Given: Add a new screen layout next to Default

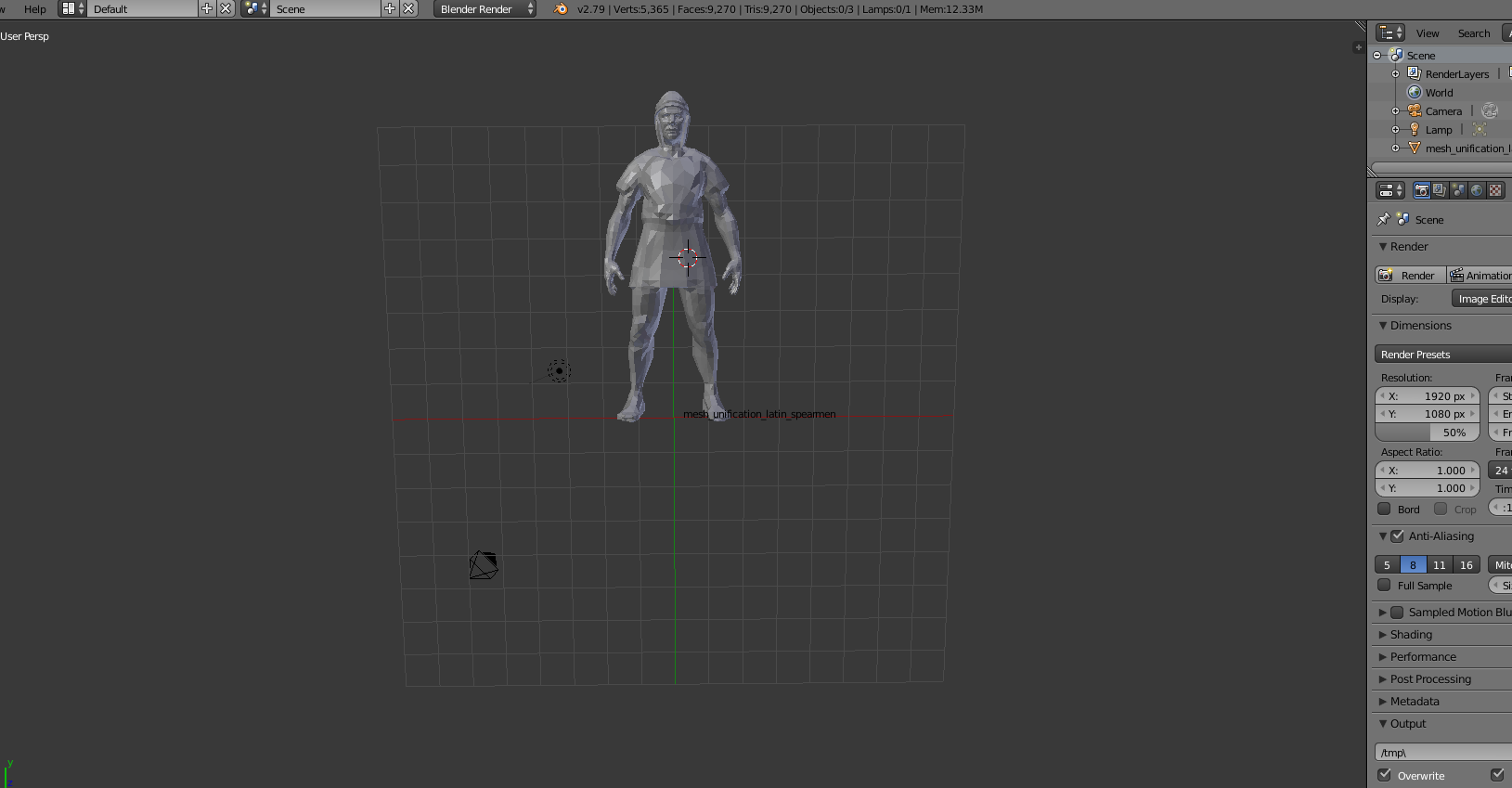Looking at the screenshot, I should pos(207,8).
